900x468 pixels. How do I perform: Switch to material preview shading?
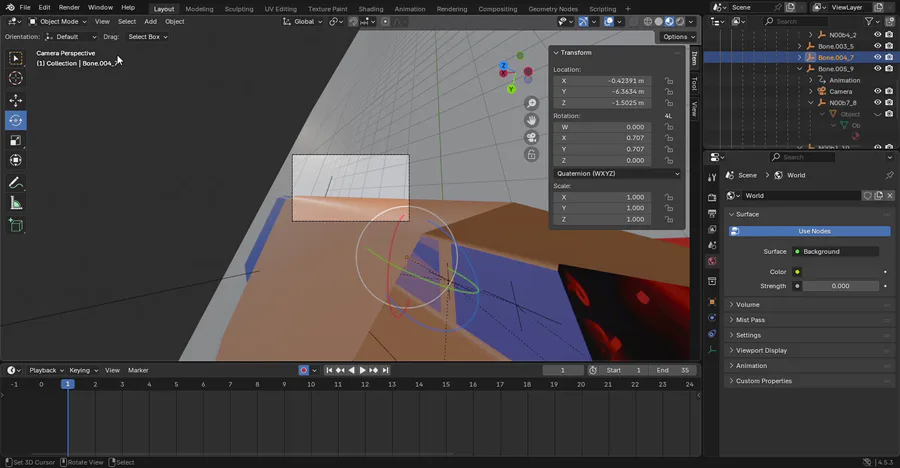pos(669,21)
